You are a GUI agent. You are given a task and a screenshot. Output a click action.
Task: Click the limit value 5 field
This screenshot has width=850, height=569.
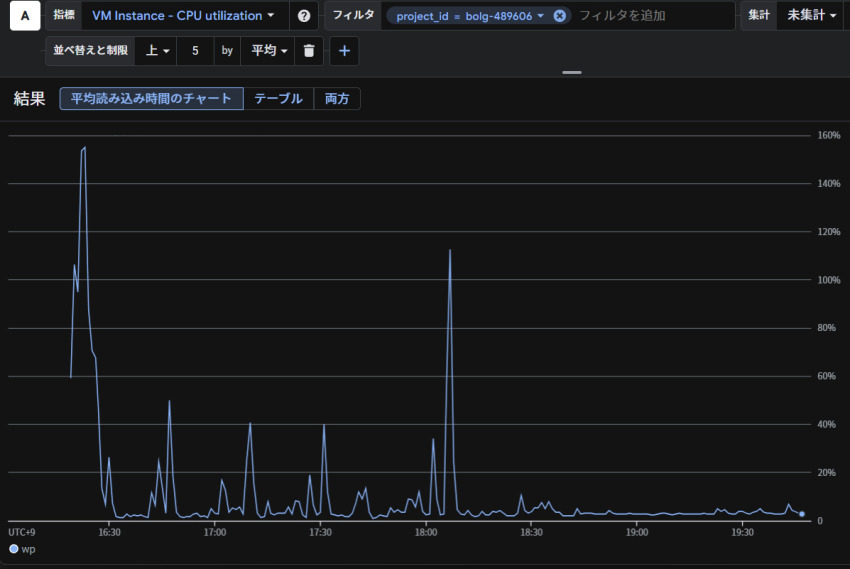195,51
